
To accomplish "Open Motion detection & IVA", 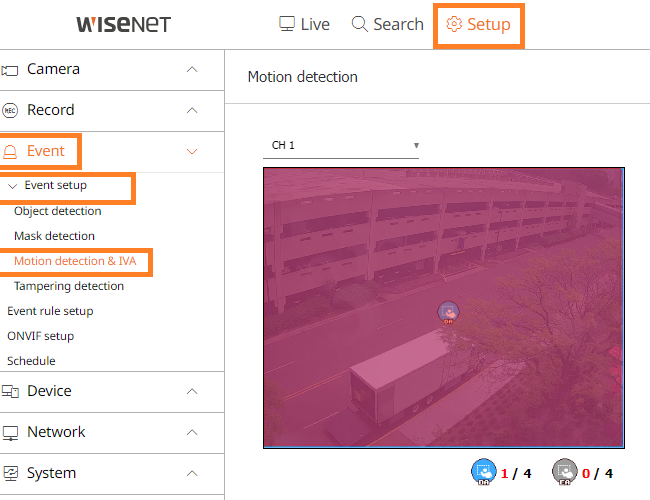I will (75, 261).
